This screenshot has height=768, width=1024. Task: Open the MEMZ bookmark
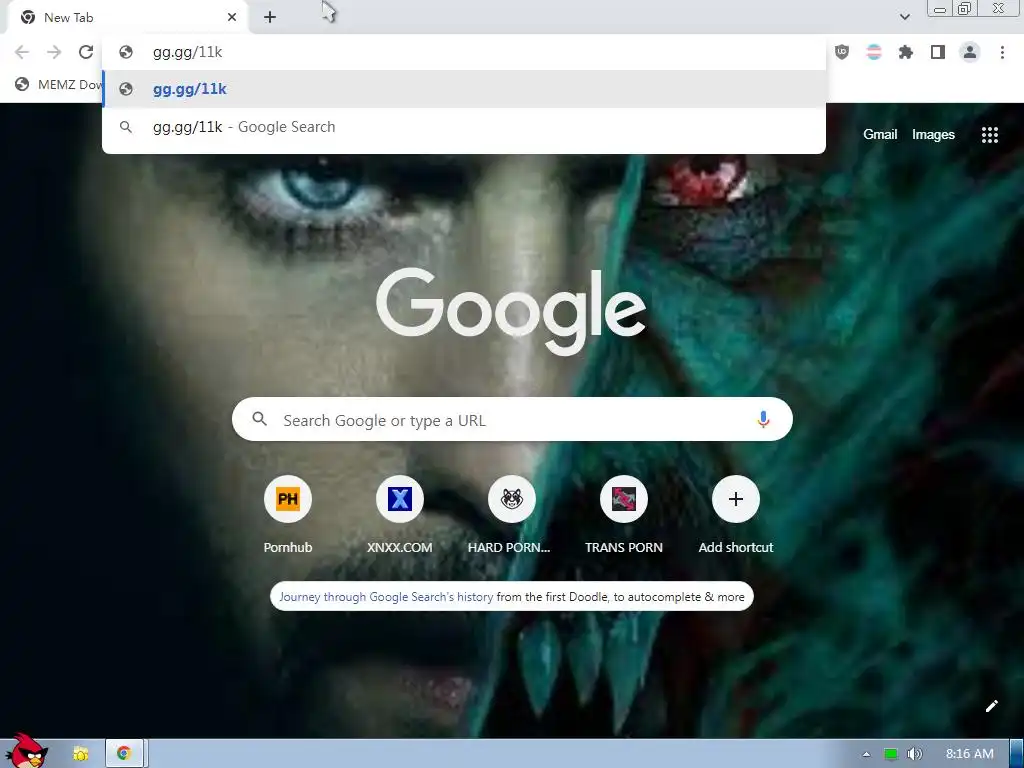tap(59, 84)
